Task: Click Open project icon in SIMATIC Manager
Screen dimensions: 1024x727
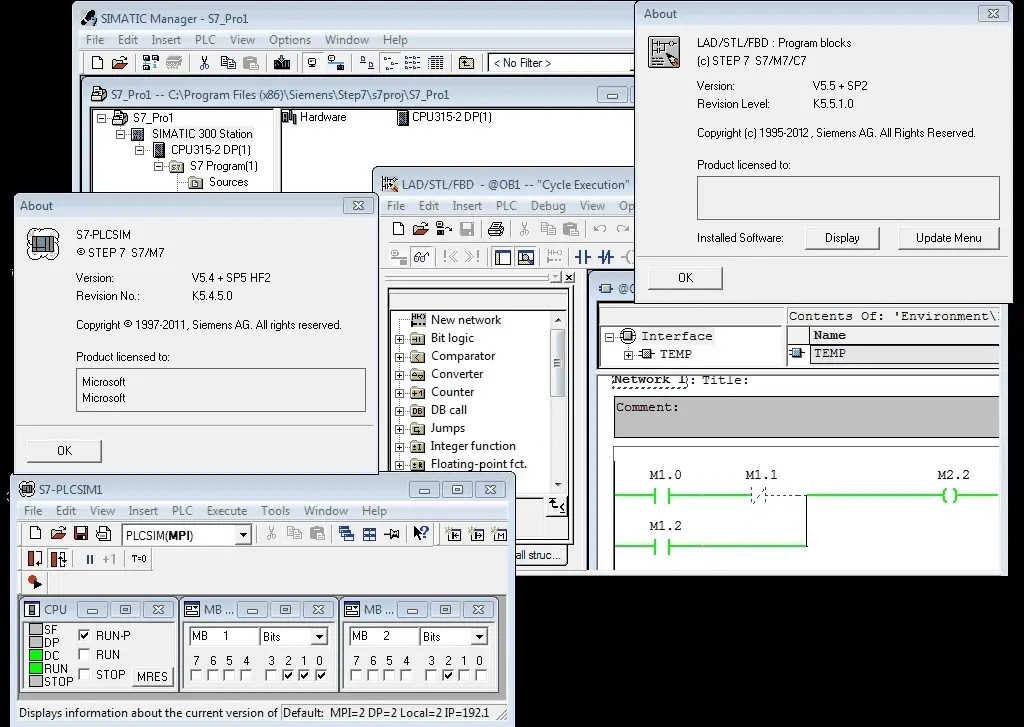Action: (x=120, y=63)
